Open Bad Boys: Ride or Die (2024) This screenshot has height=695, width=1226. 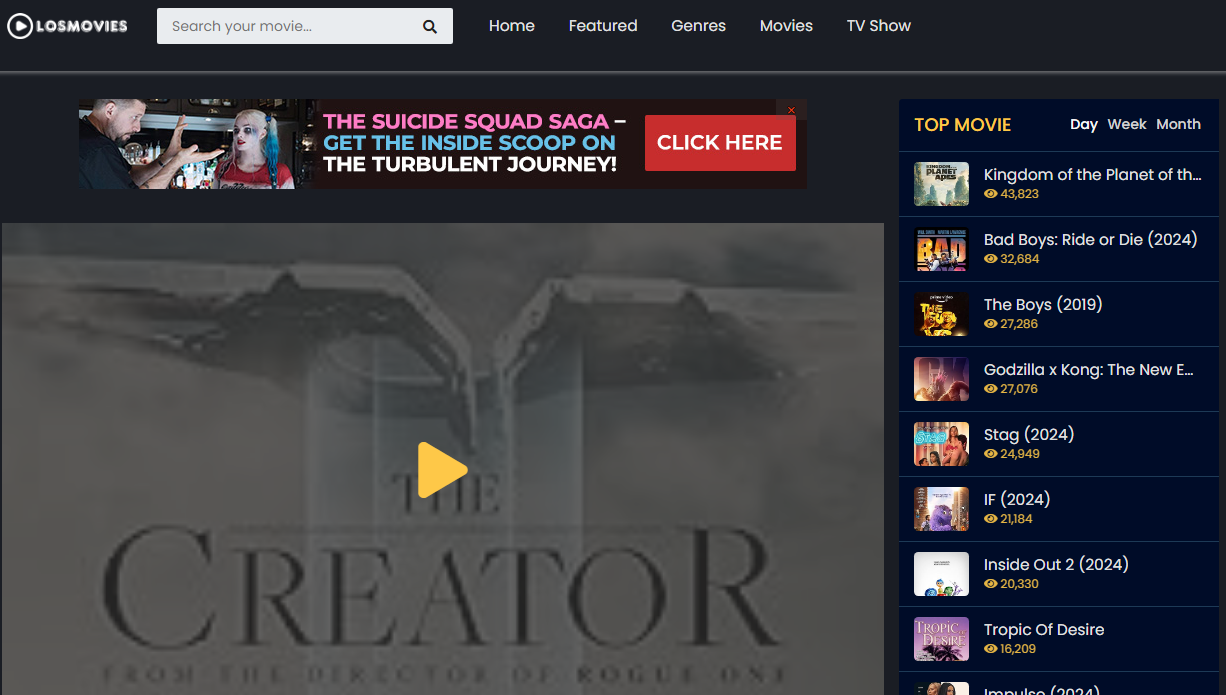tap(1091, 240)
